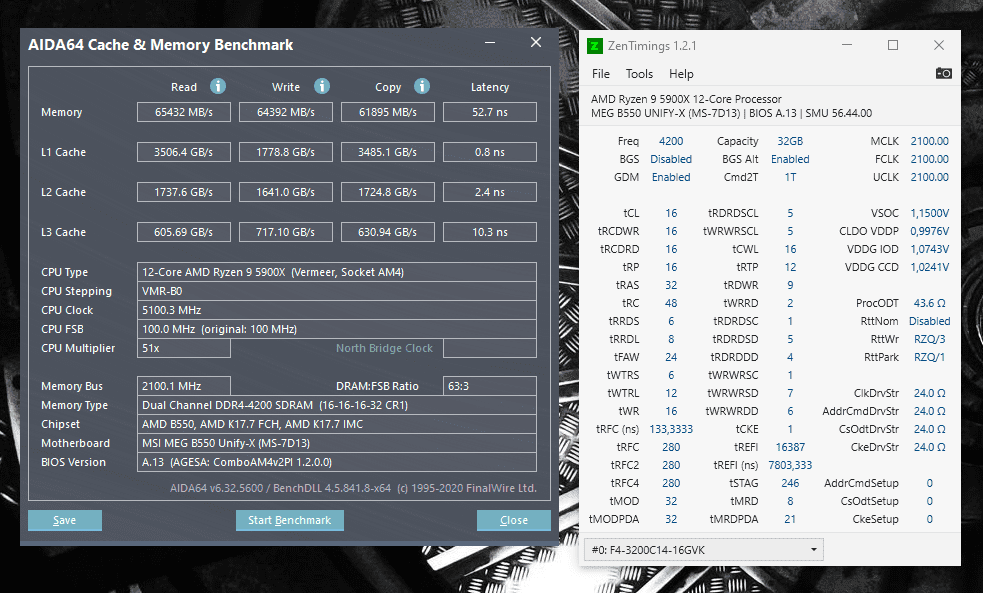Click L3 Cache Write value 717.10 GB/s
The height and width of the screenshot is (593, 983).
pyautogui.click(x=286, y=233)
